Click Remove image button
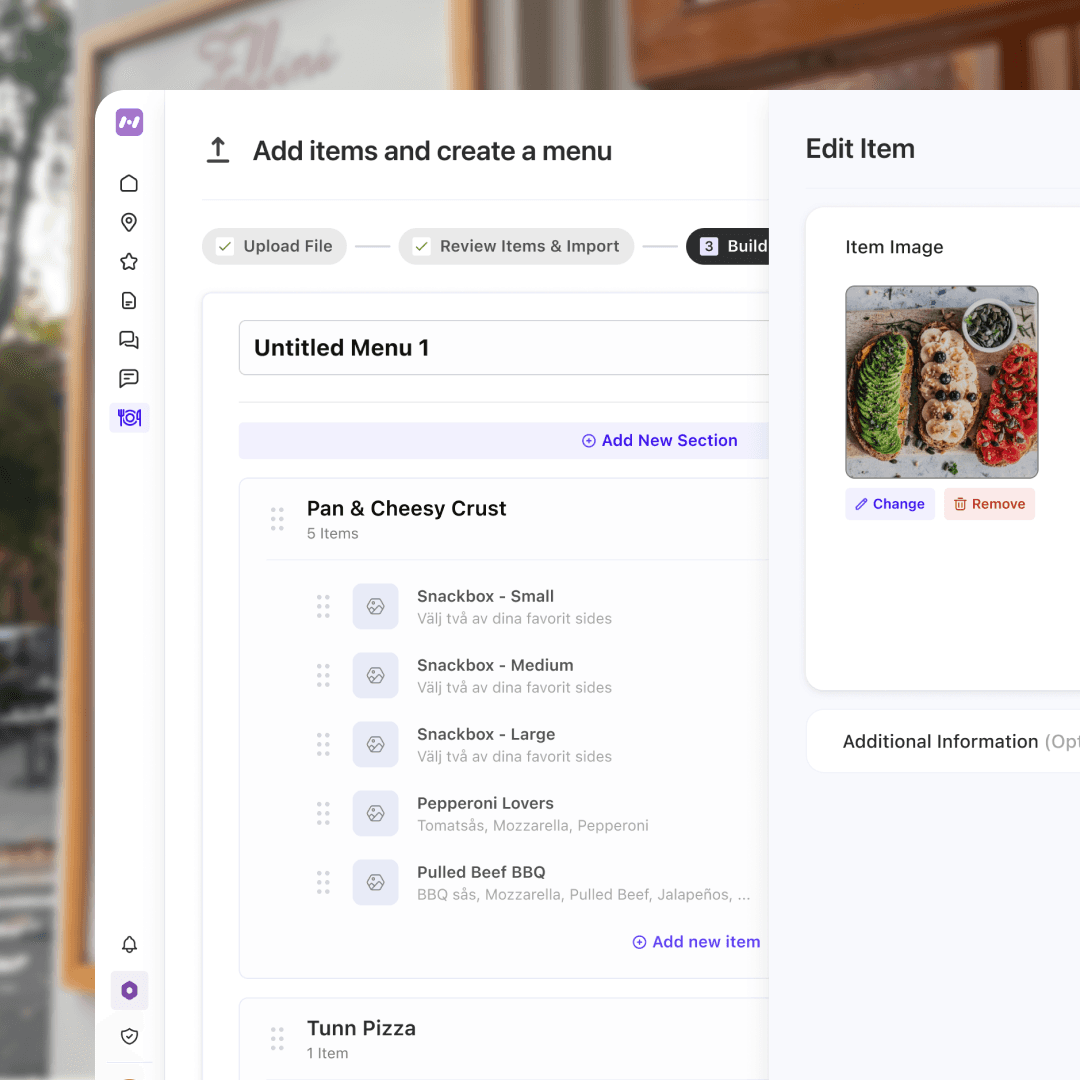The height and width of the screenshot is (1080, 1080). (989, 504)
